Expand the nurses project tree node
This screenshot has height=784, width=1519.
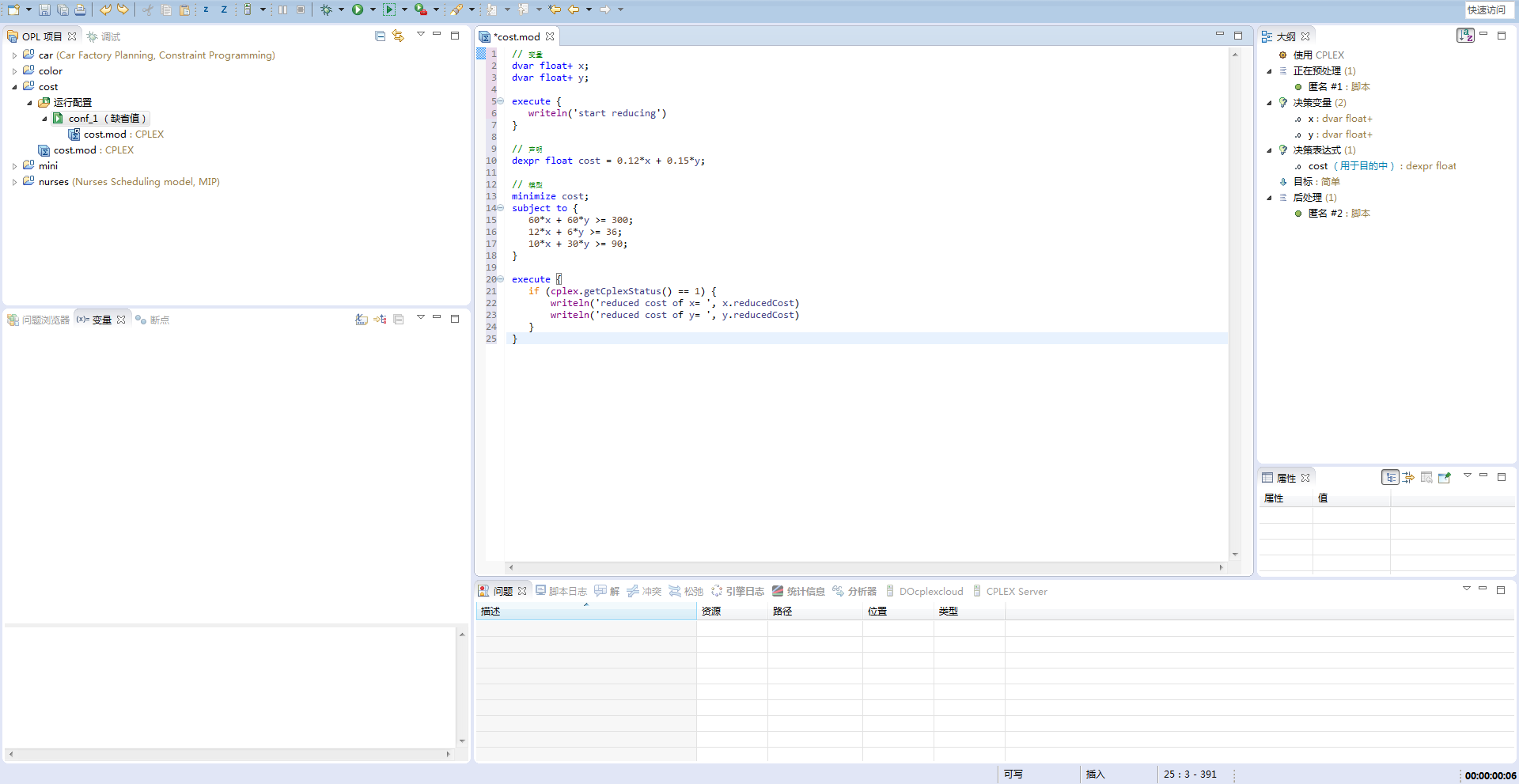tap(14, 182)
